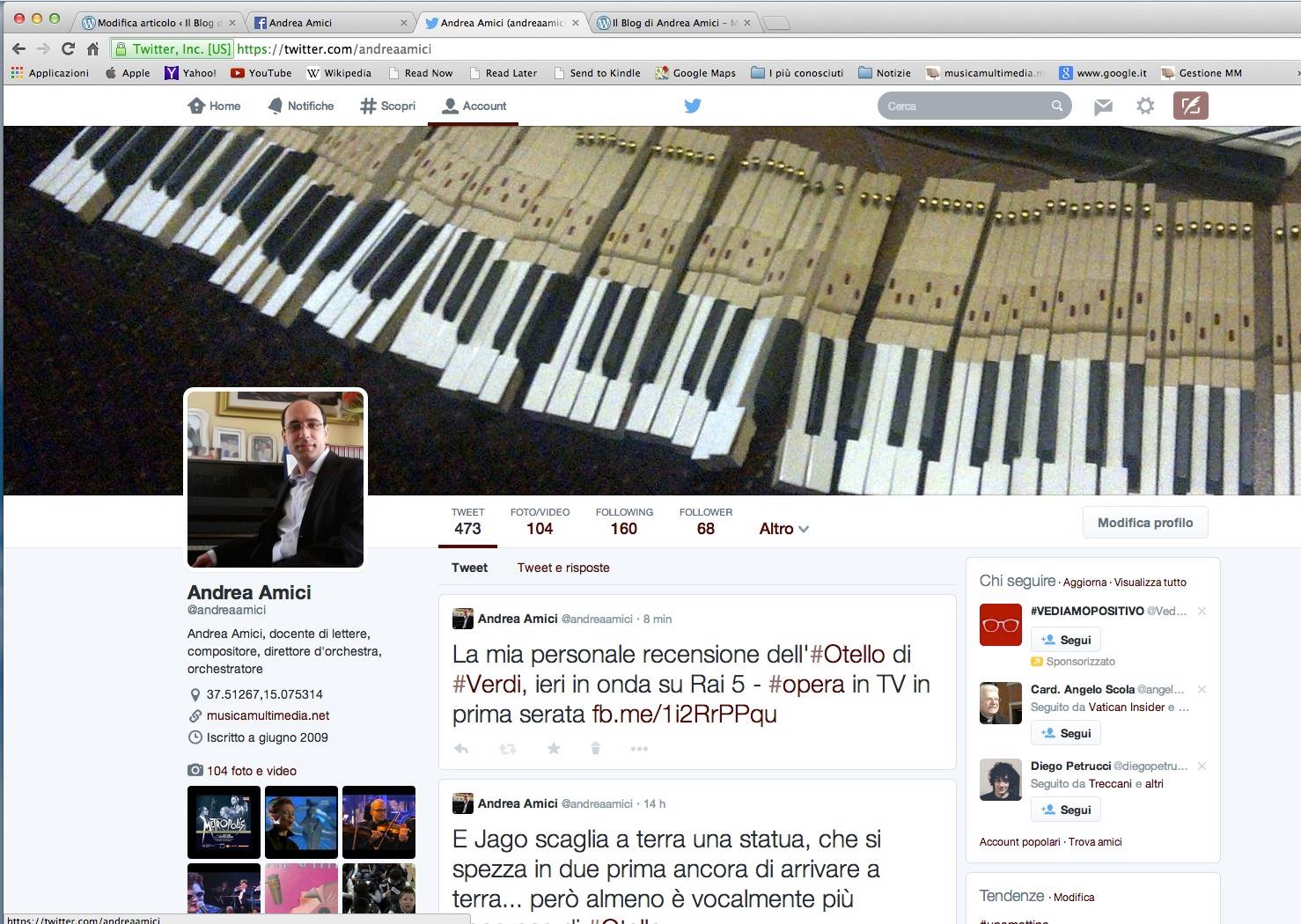Open Google Maps bookmark
The image size is (1301, 924).
tap(695, 73)
